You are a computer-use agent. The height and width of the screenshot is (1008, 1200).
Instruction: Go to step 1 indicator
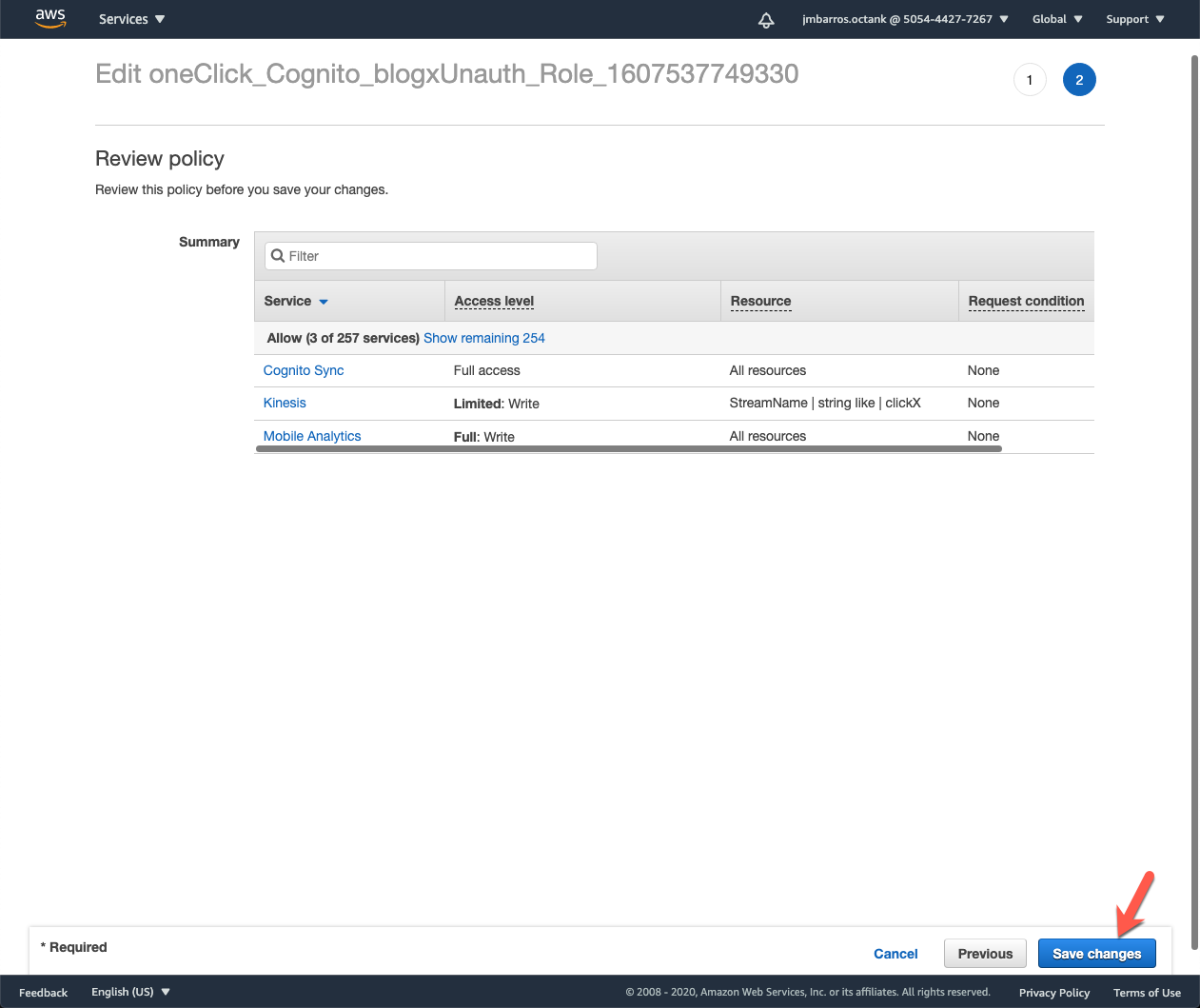(x=1030, y=80)
